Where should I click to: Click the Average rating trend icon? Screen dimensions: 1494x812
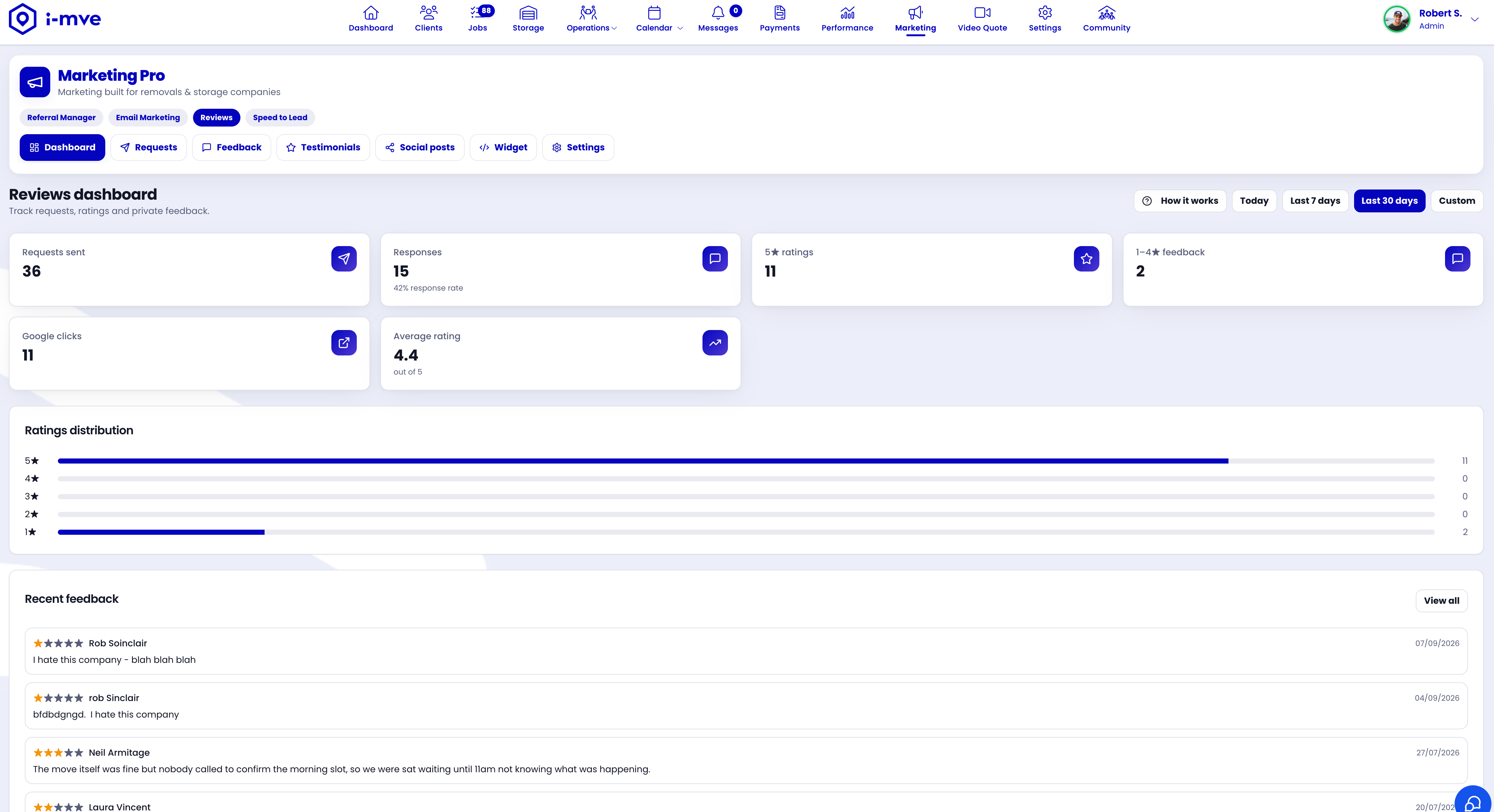tap(715, 343)
